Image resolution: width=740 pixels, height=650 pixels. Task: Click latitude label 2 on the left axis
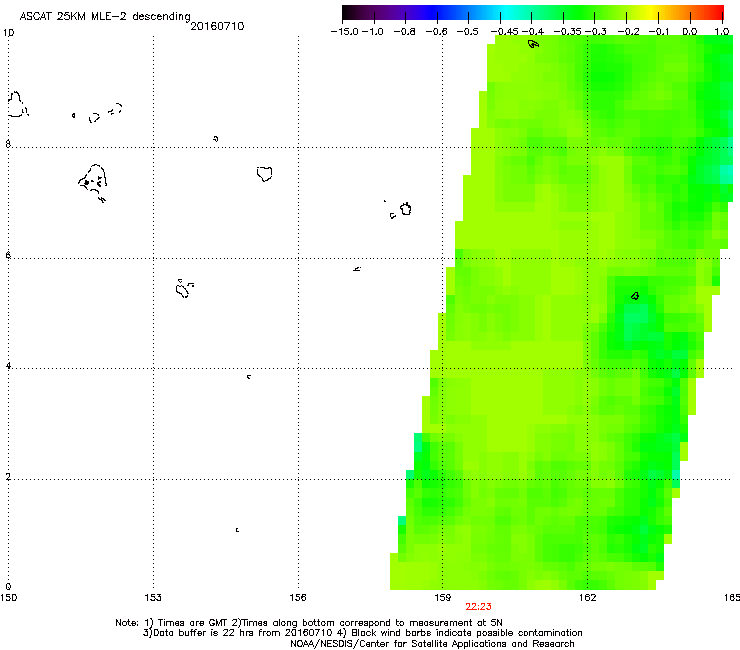coord(8,477)
